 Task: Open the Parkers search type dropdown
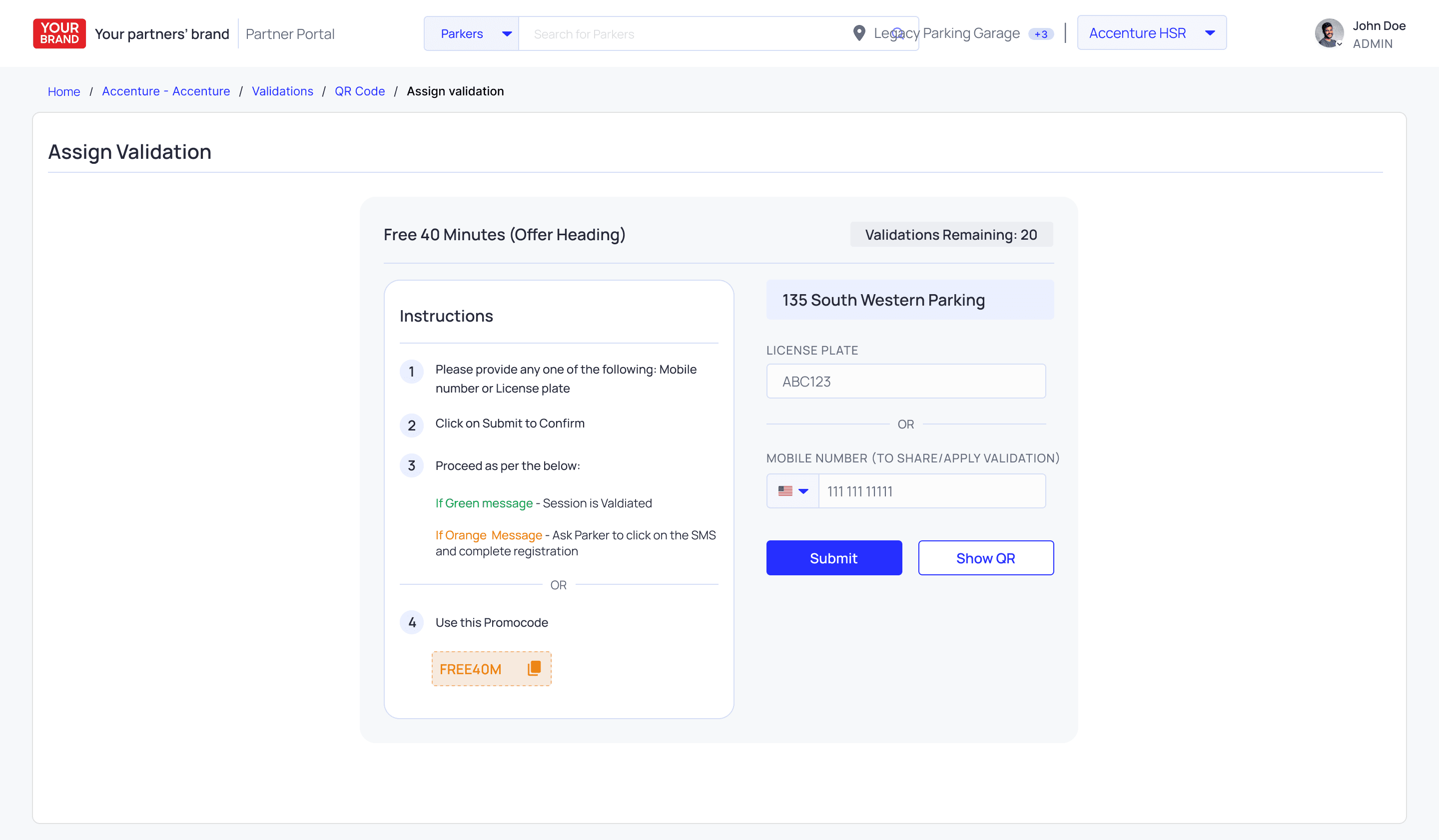pyautogui.click(x=472, y=33)
